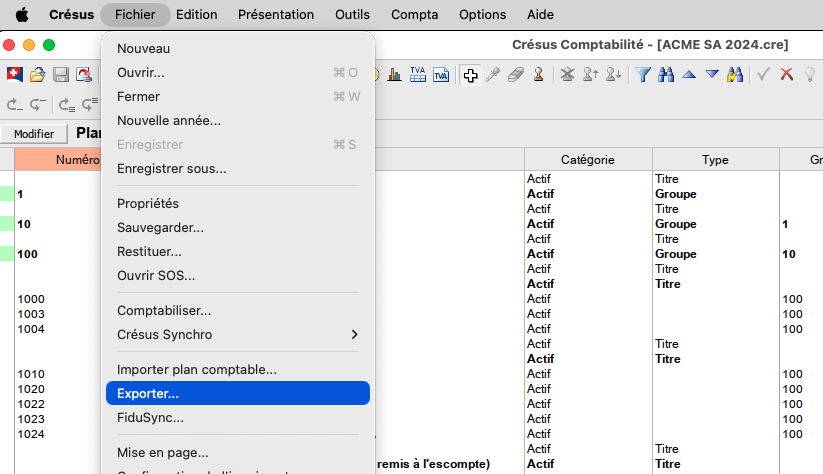
Task: Click the light bulb hint icon
Action: [x=810, y=75]
